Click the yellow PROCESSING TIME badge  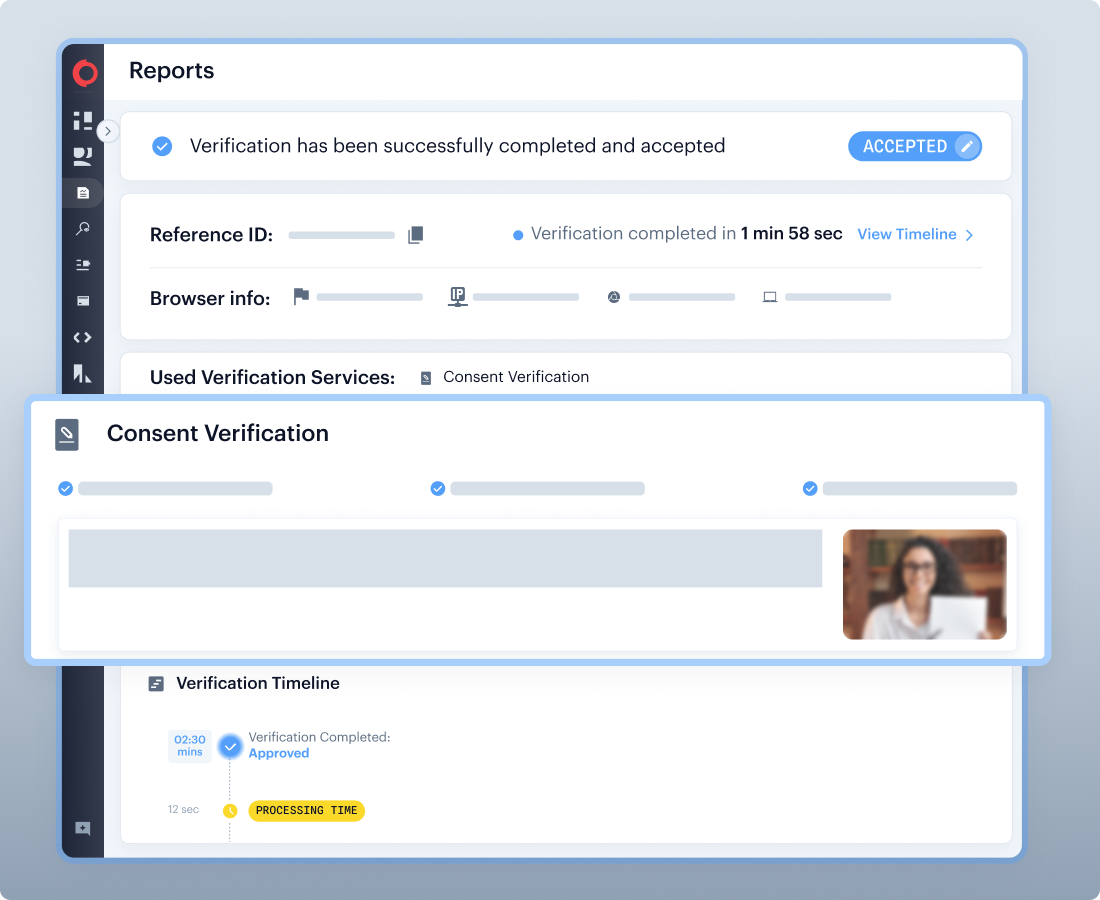click(x=306, y=810)
